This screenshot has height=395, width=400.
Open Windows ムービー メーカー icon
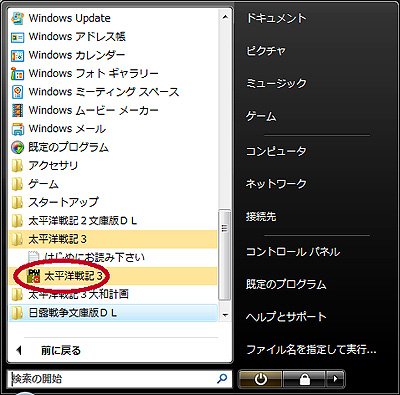click(x=17, y=111)
